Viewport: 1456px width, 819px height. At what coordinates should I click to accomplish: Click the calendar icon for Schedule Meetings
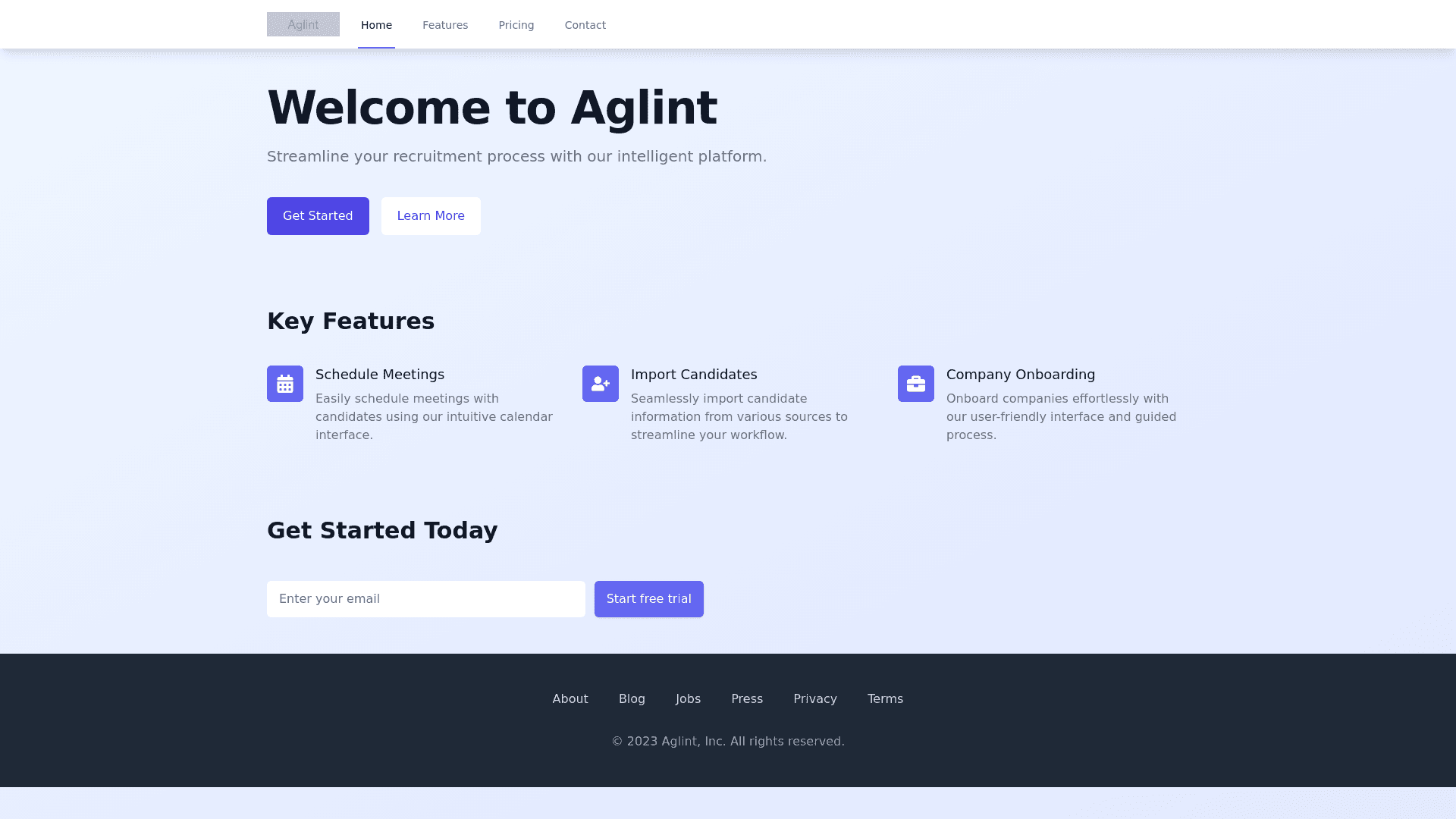point(285,384)
